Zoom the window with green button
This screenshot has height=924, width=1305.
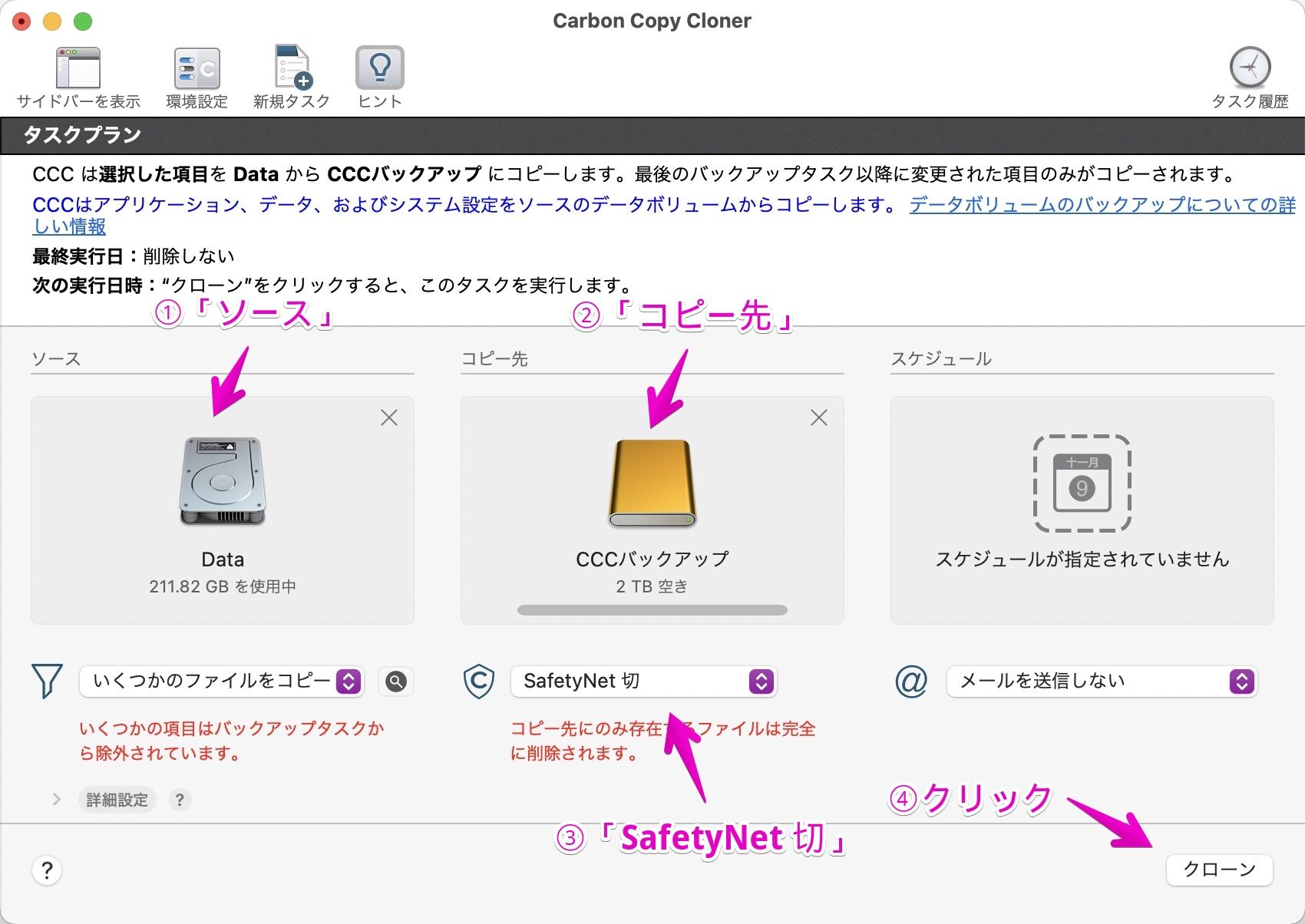click(x=83, y=21)
